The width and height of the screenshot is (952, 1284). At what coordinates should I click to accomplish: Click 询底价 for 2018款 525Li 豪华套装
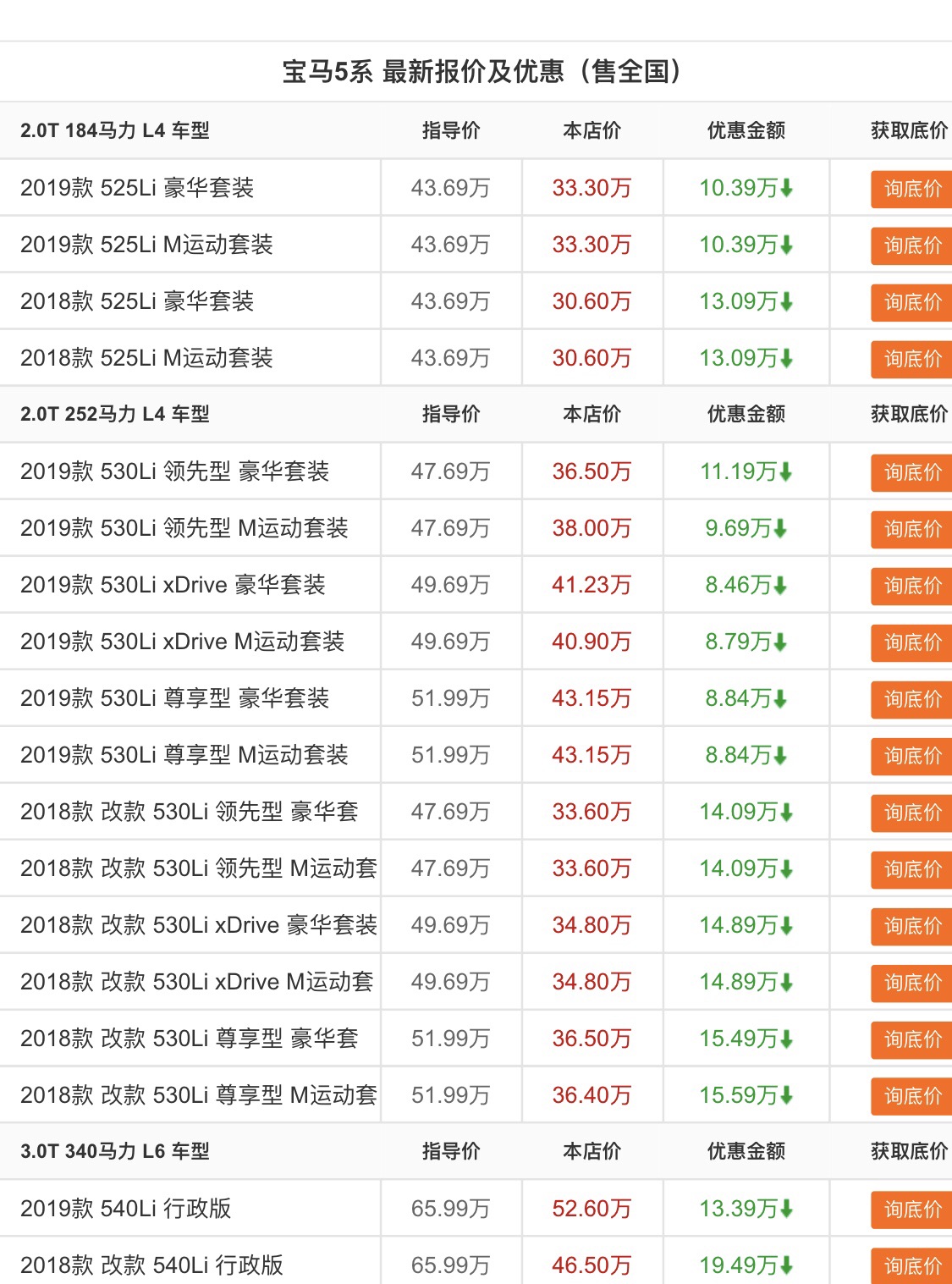(x=911, y=302)
